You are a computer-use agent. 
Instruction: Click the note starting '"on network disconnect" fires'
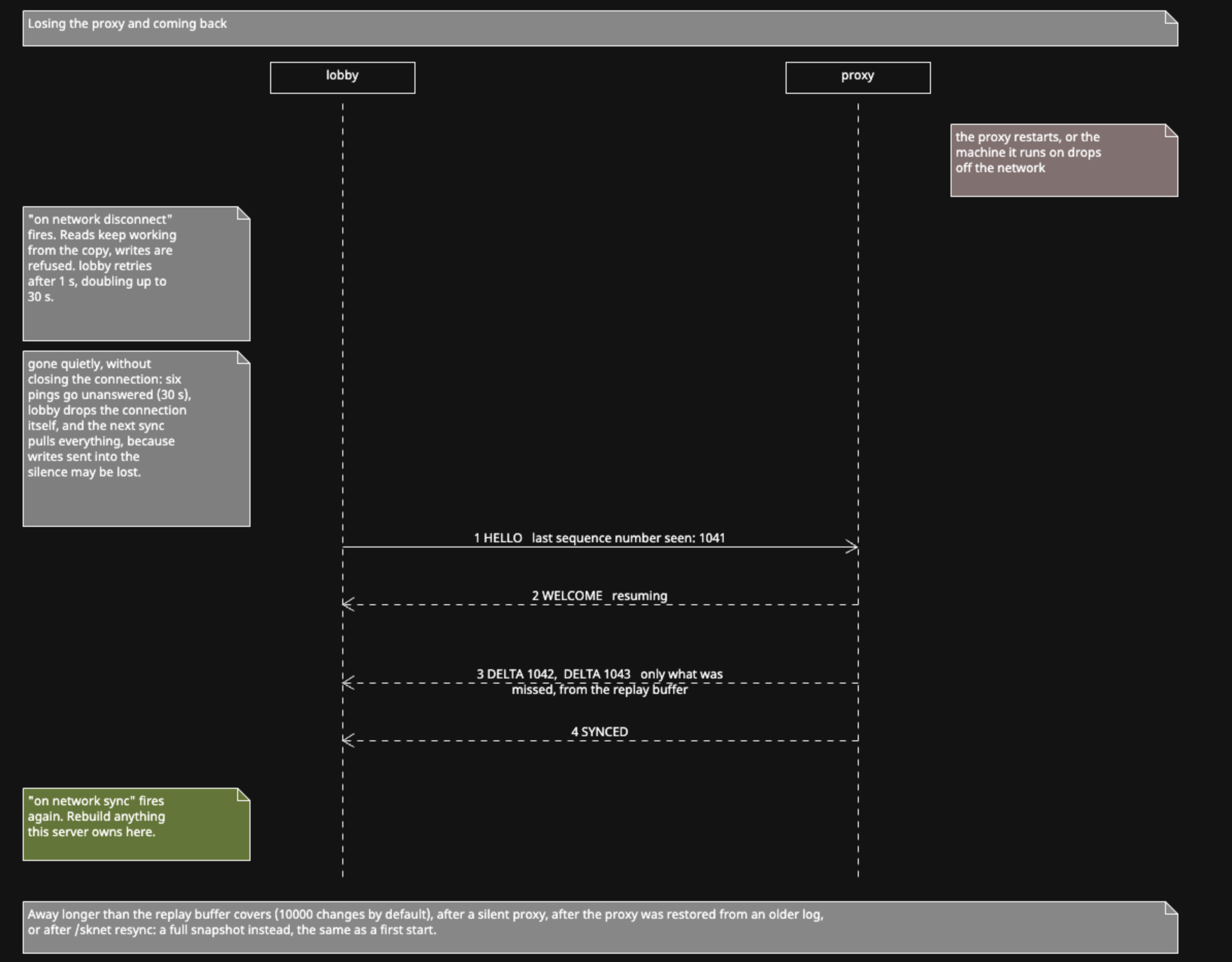coord(137,274)
